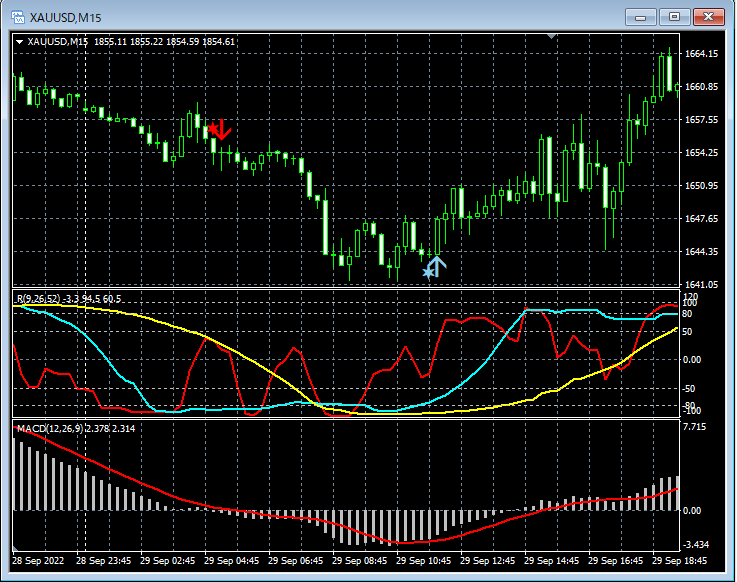Click the scroll corner triangle at bottom-left of chart
The image size is (737, 582).
tap(16, 548)
